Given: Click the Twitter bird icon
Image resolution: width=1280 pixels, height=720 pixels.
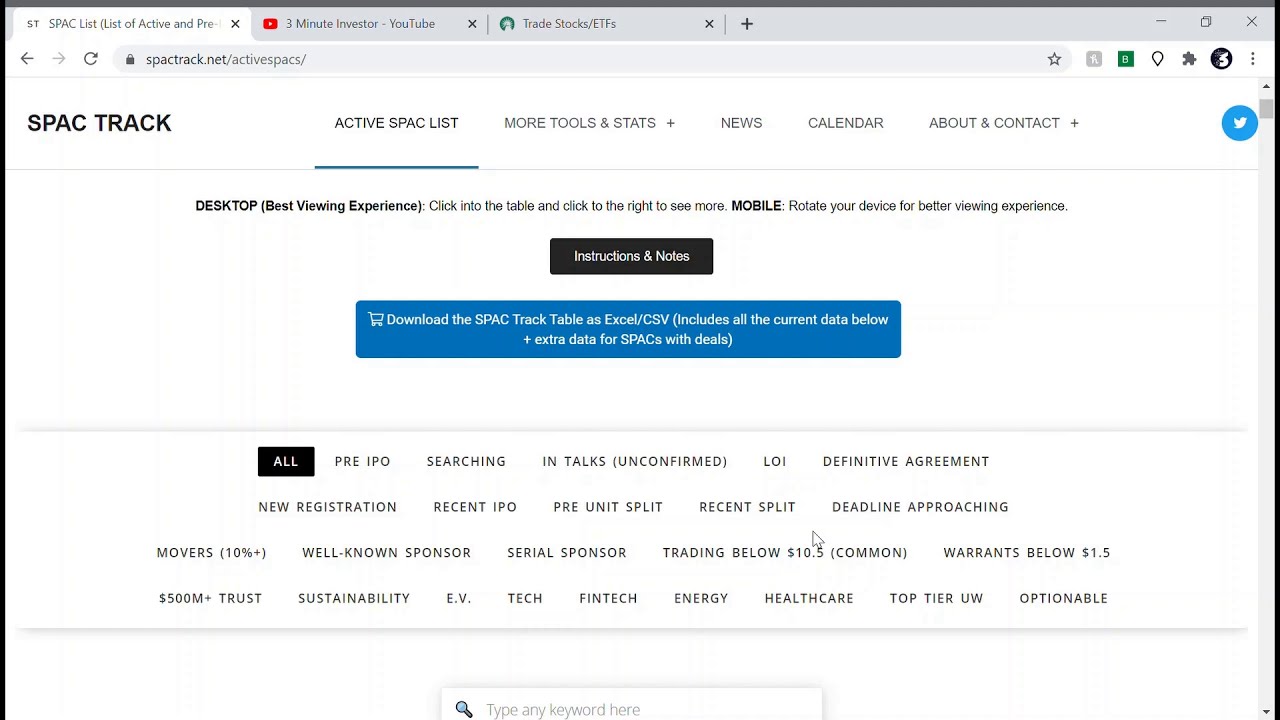Looking at the screenshot, I should 1240,123.
